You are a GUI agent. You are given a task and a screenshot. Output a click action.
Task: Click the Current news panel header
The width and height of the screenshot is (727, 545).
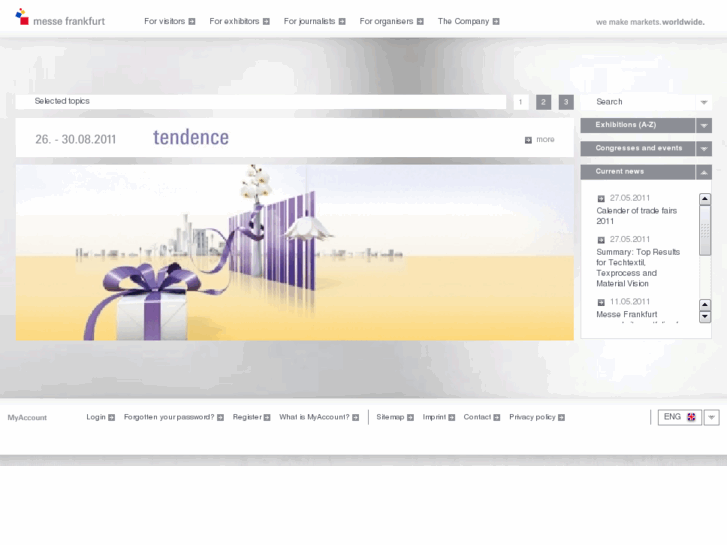pyautogui.click(x=638, y=172)
